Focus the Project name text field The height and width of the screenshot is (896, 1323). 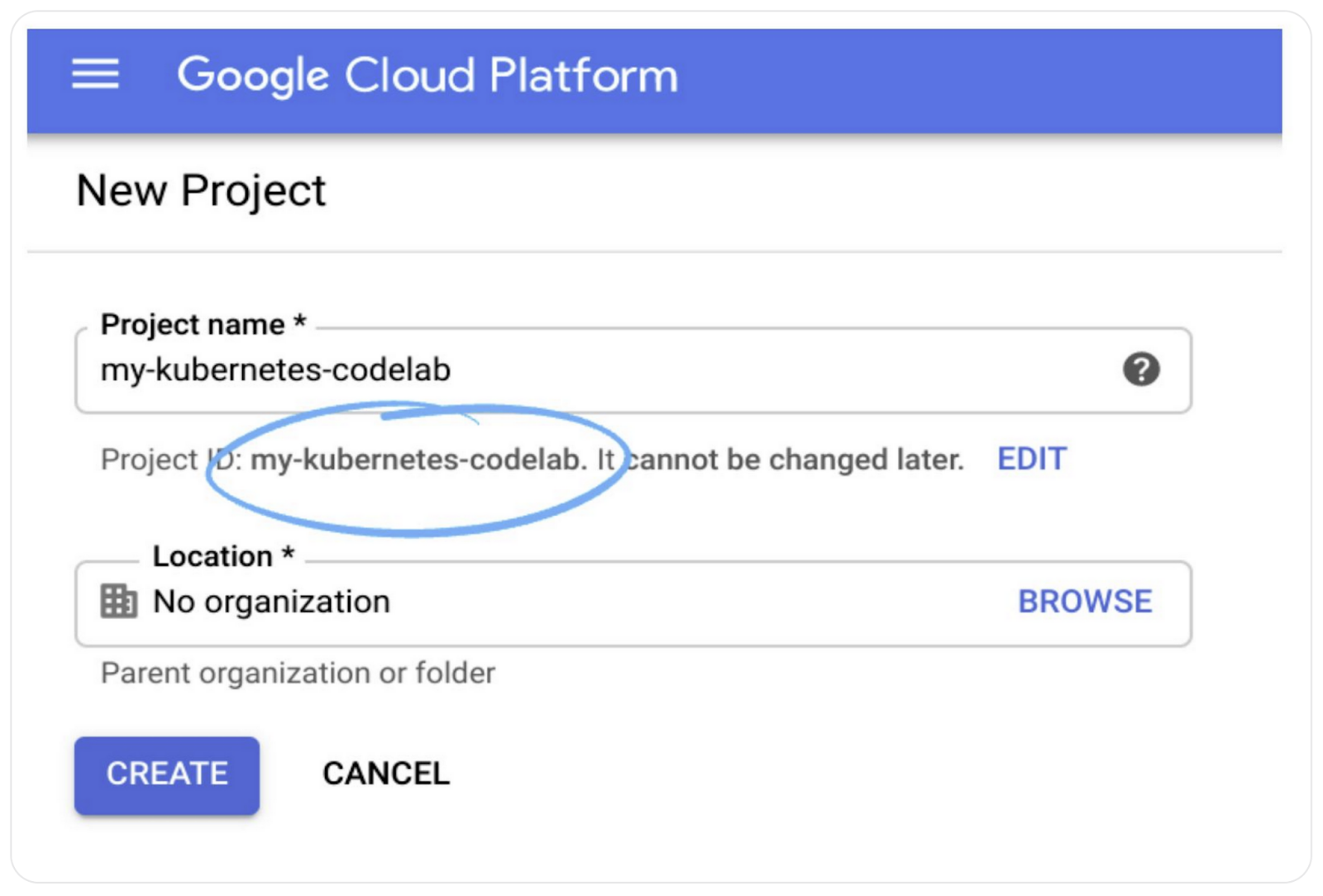579,370
